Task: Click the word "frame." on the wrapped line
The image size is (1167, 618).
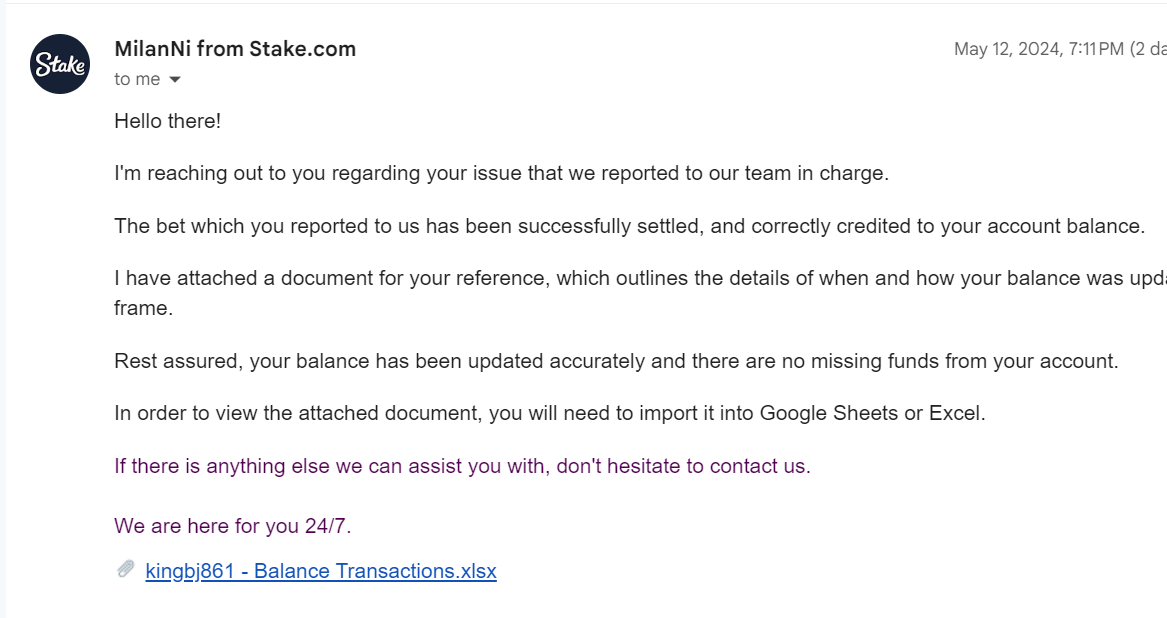Action: [144, 308]
